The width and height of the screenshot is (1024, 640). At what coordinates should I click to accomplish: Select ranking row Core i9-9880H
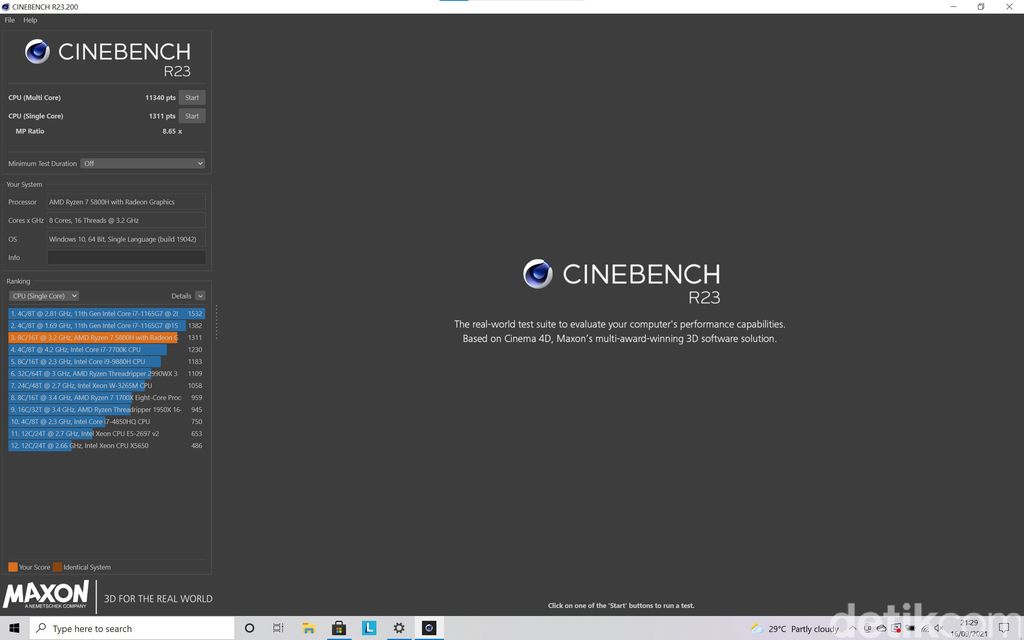coord(106,361)
